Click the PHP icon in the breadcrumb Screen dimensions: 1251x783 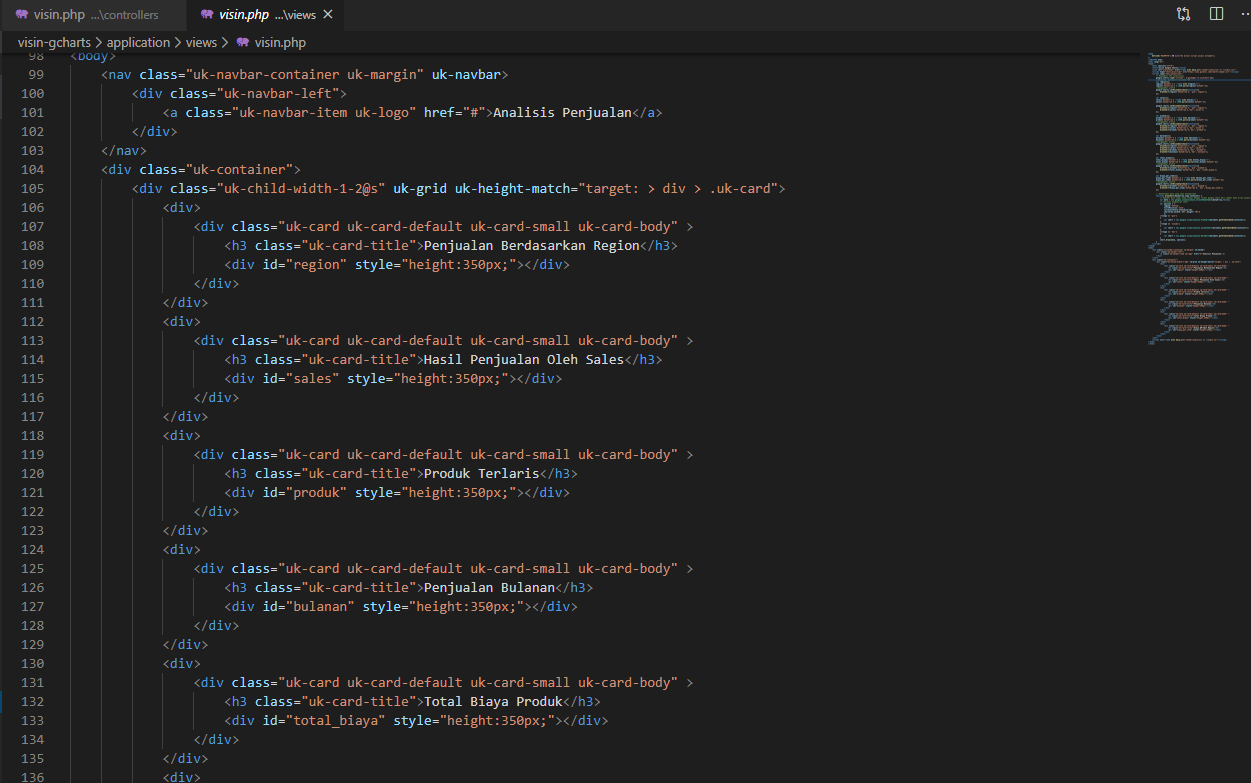pos(242,43)
